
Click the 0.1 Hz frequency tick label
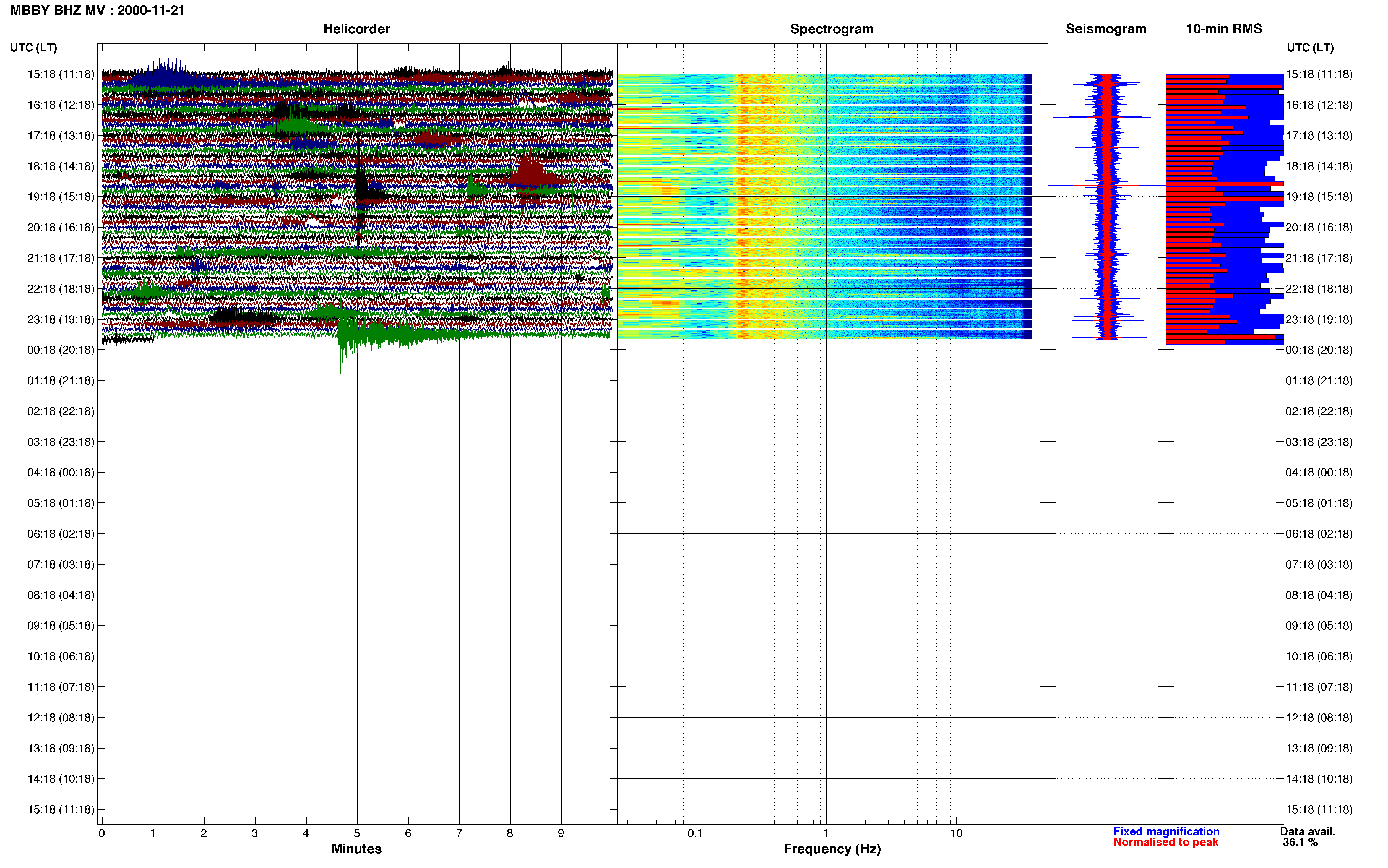pyautogui.click(x=695, y=833)
